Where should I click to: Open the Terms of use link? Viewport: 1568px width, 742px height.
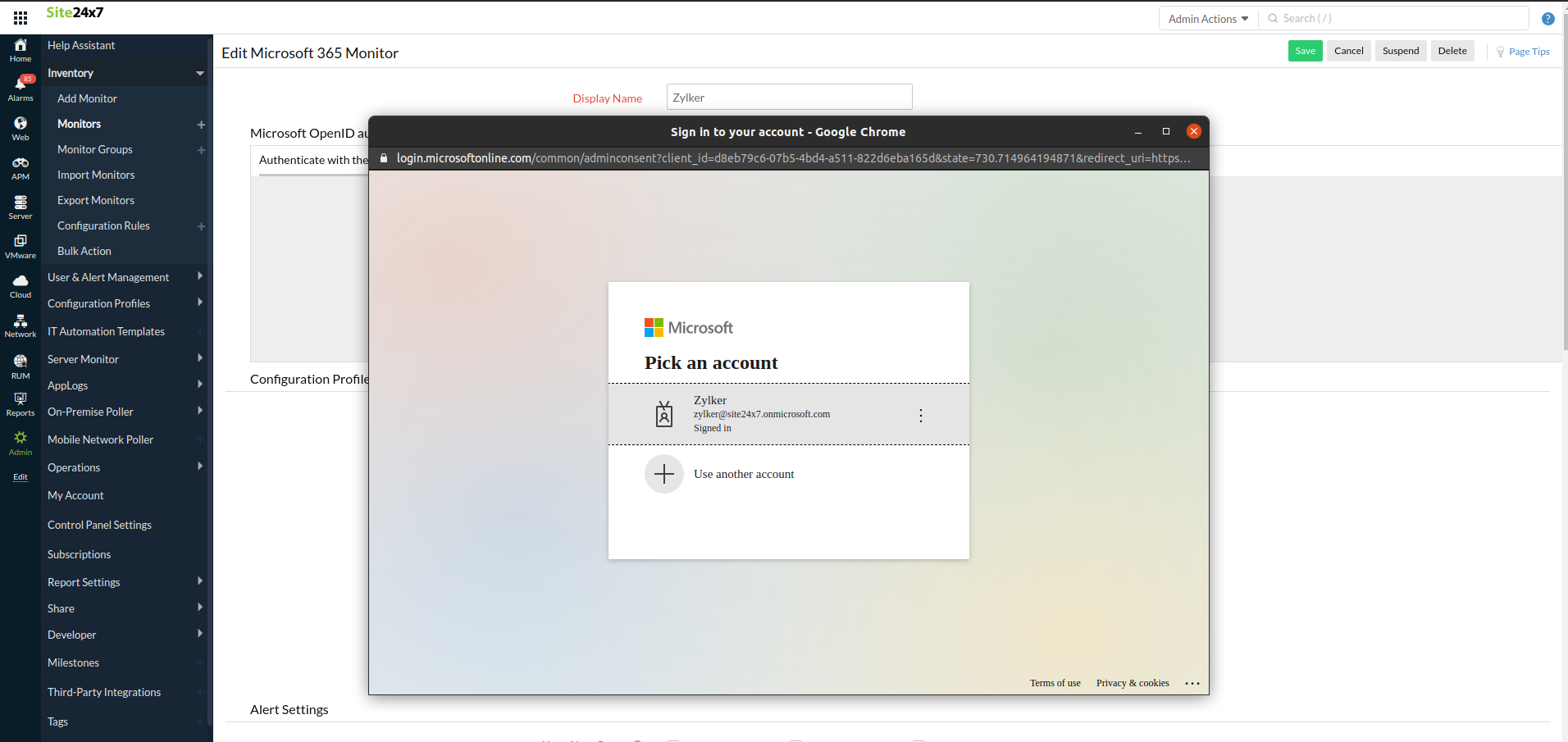tap(1055, 683)
